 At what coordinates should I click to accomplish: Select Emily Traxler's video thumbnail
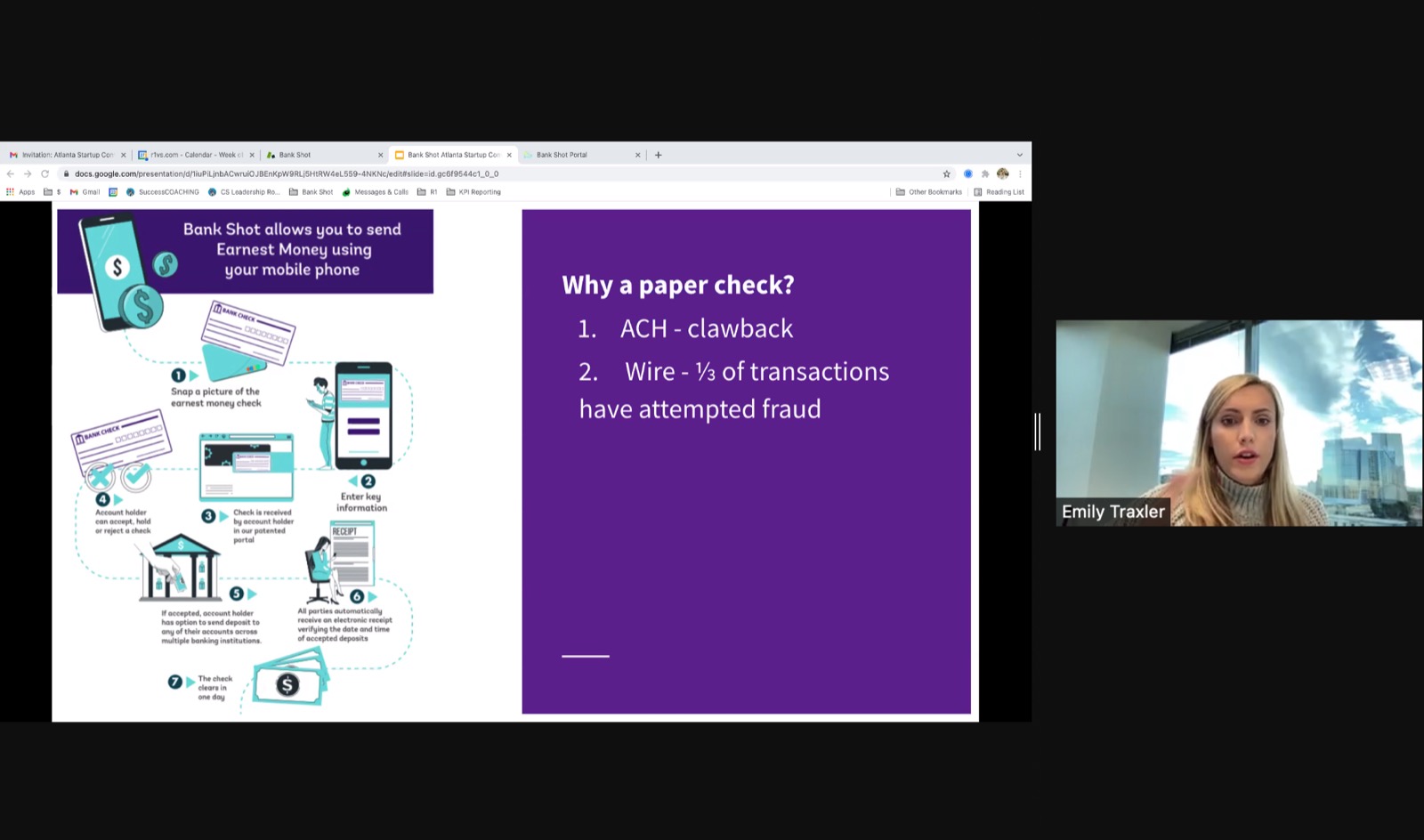coord(1239,423)
